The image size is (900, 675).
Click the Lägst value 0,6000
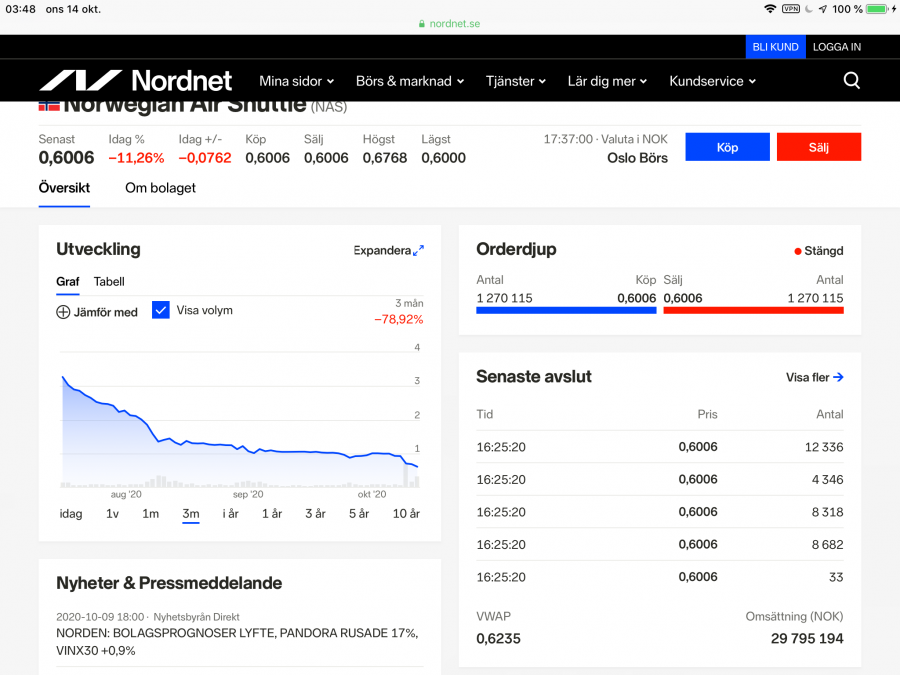pos(444,158)
